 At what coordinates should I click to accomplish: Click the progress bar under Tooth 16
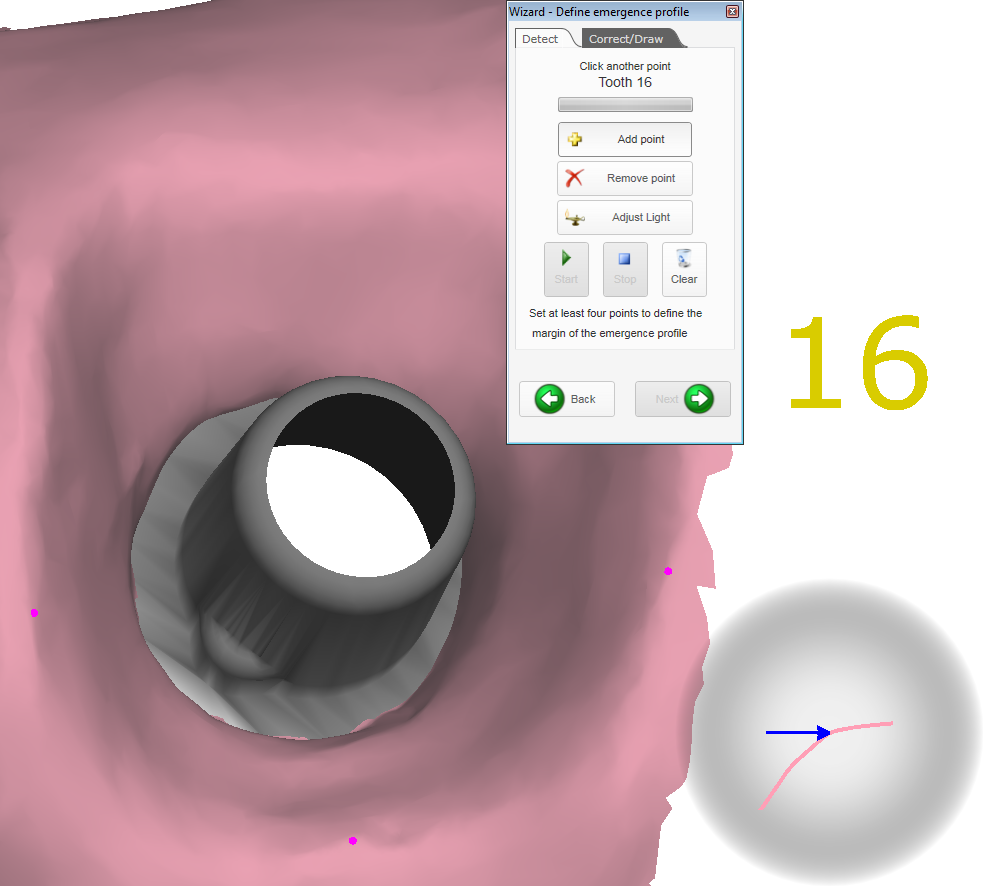click(625, 105)
